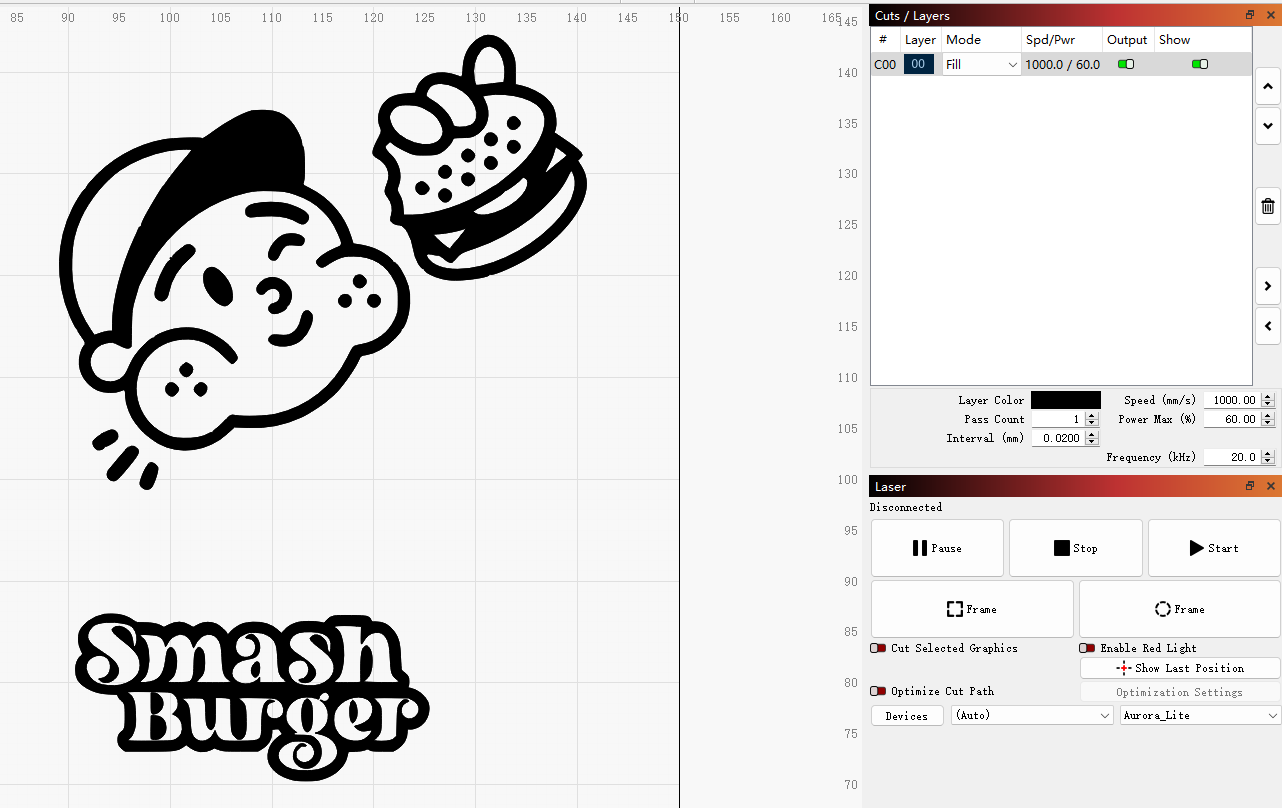Select the burger boy face graphic
This screenshot has height=808, width=1282.
(x=233, y=300)
